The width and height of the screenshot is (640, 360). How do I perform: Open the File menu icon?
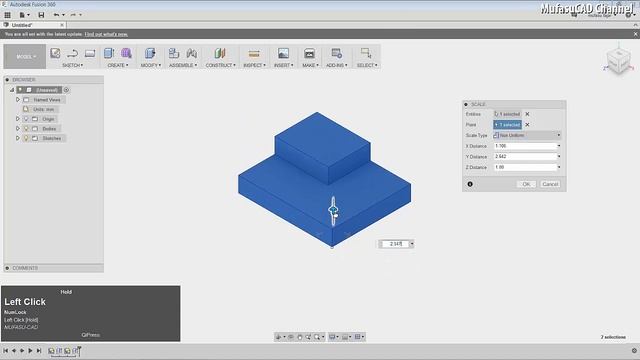[22, 15]
